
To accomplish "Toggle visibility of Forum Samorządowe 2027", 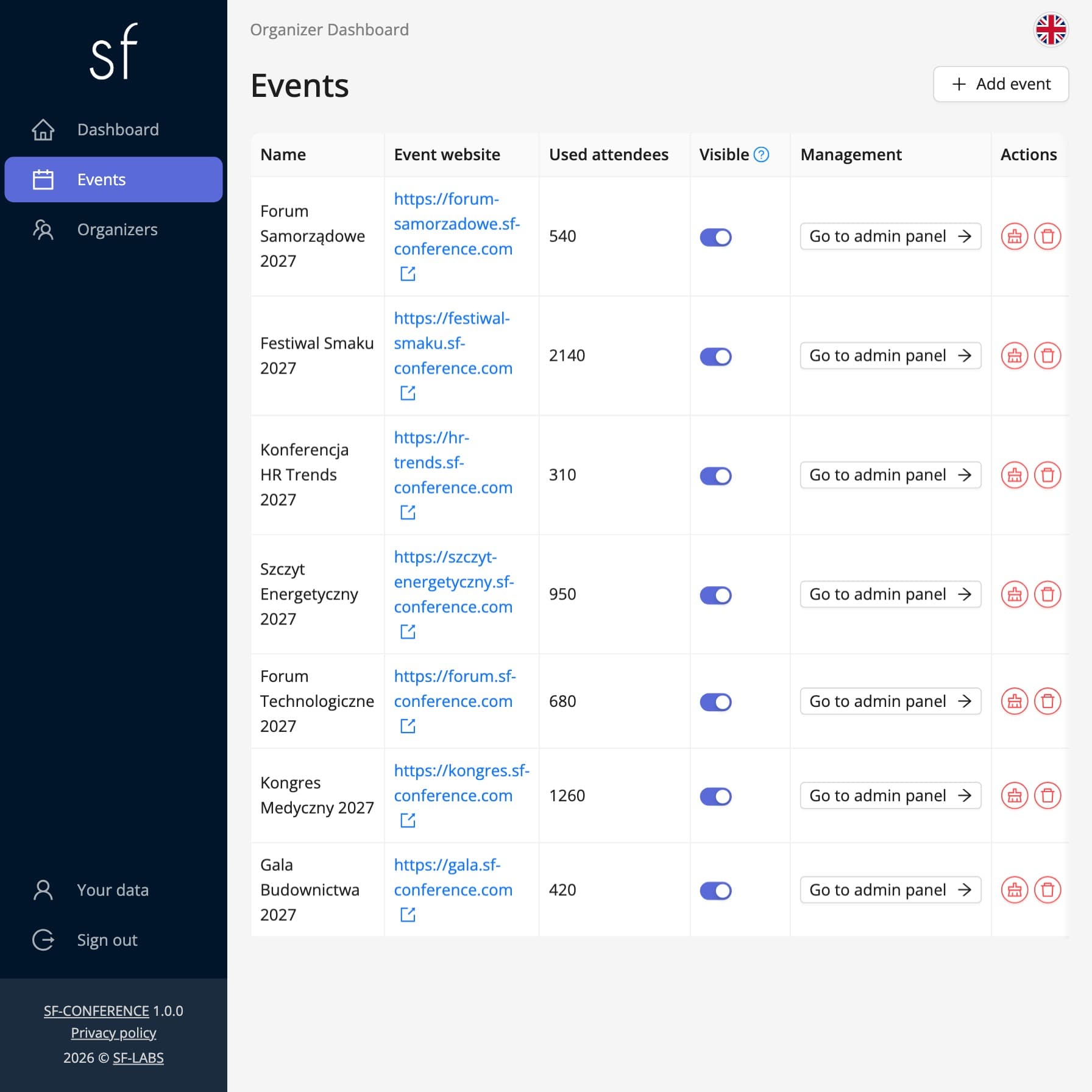I will point(715,237).
